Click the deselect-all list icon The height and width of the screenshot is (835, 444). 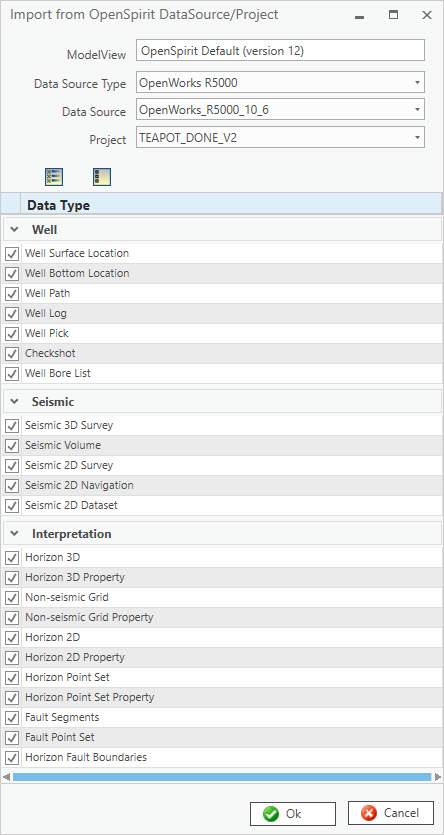[x=102, y=176]
